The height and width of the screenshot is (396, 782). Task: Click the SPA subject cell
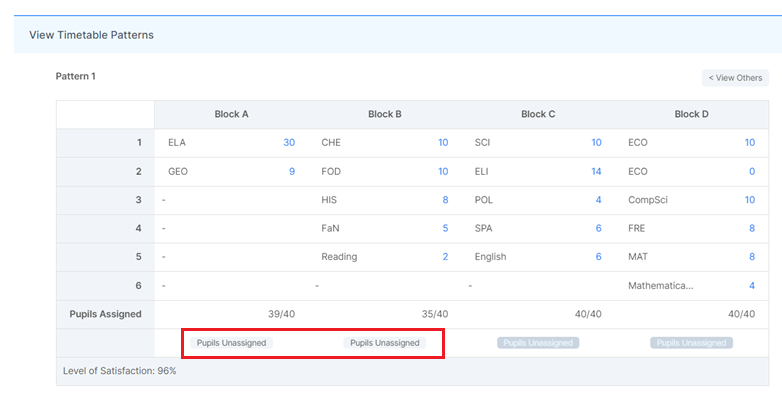tap(483, 228)
